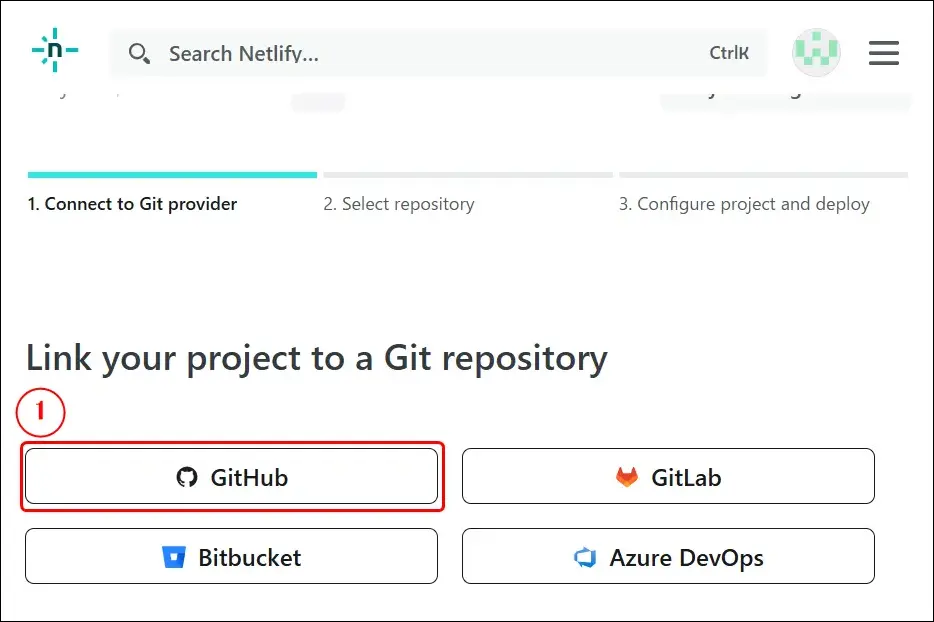This screenshot has width=934, height=622.
Task: Click the search magnifier icon
Action: tap(140, 54)
